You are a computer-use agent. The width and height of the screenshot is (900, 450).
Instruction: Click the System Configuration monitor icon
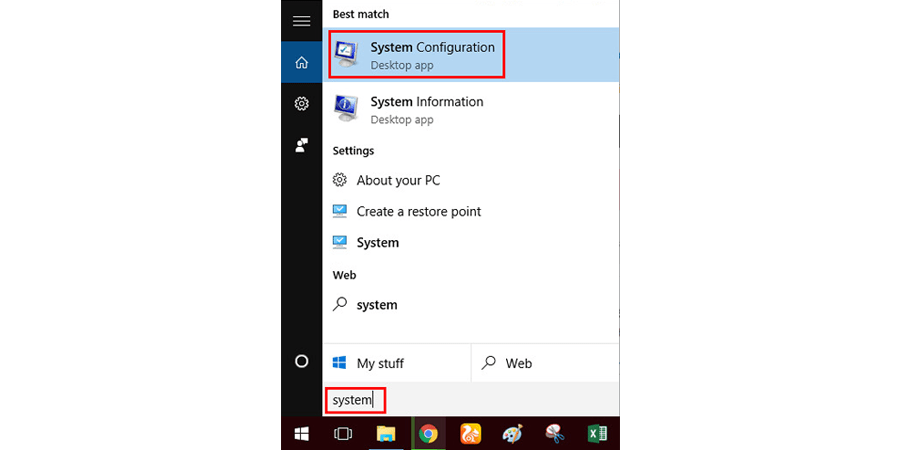point(346,55)
